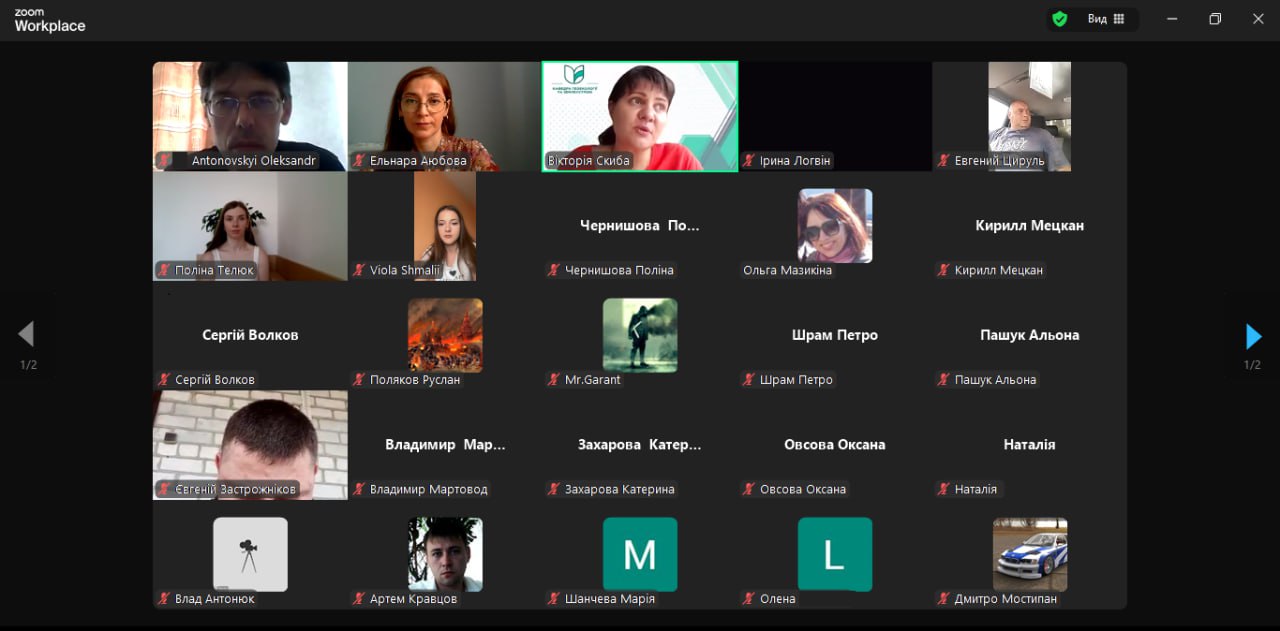Click muted mic icon for Дмитро Мостипан
This screenshot has height=631, width=1280.
944,598
